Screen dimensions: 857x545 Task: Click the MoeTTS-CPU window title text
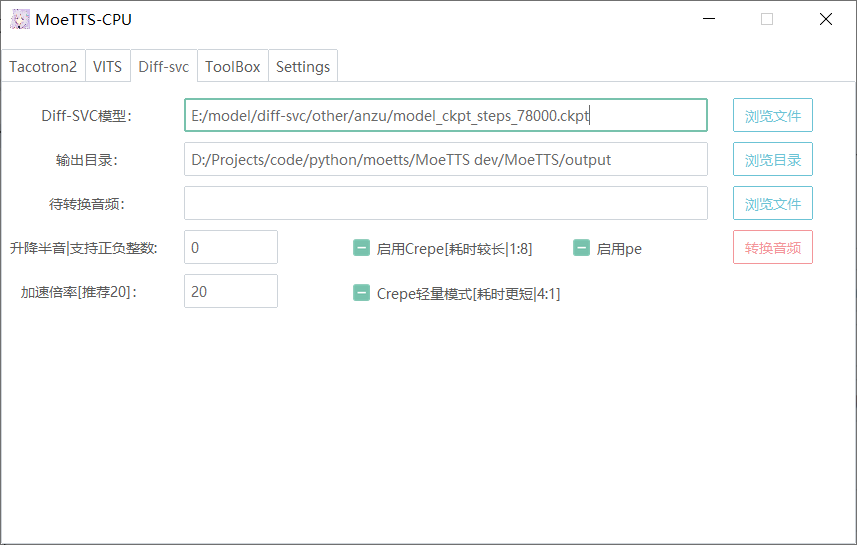pos(84,20)
